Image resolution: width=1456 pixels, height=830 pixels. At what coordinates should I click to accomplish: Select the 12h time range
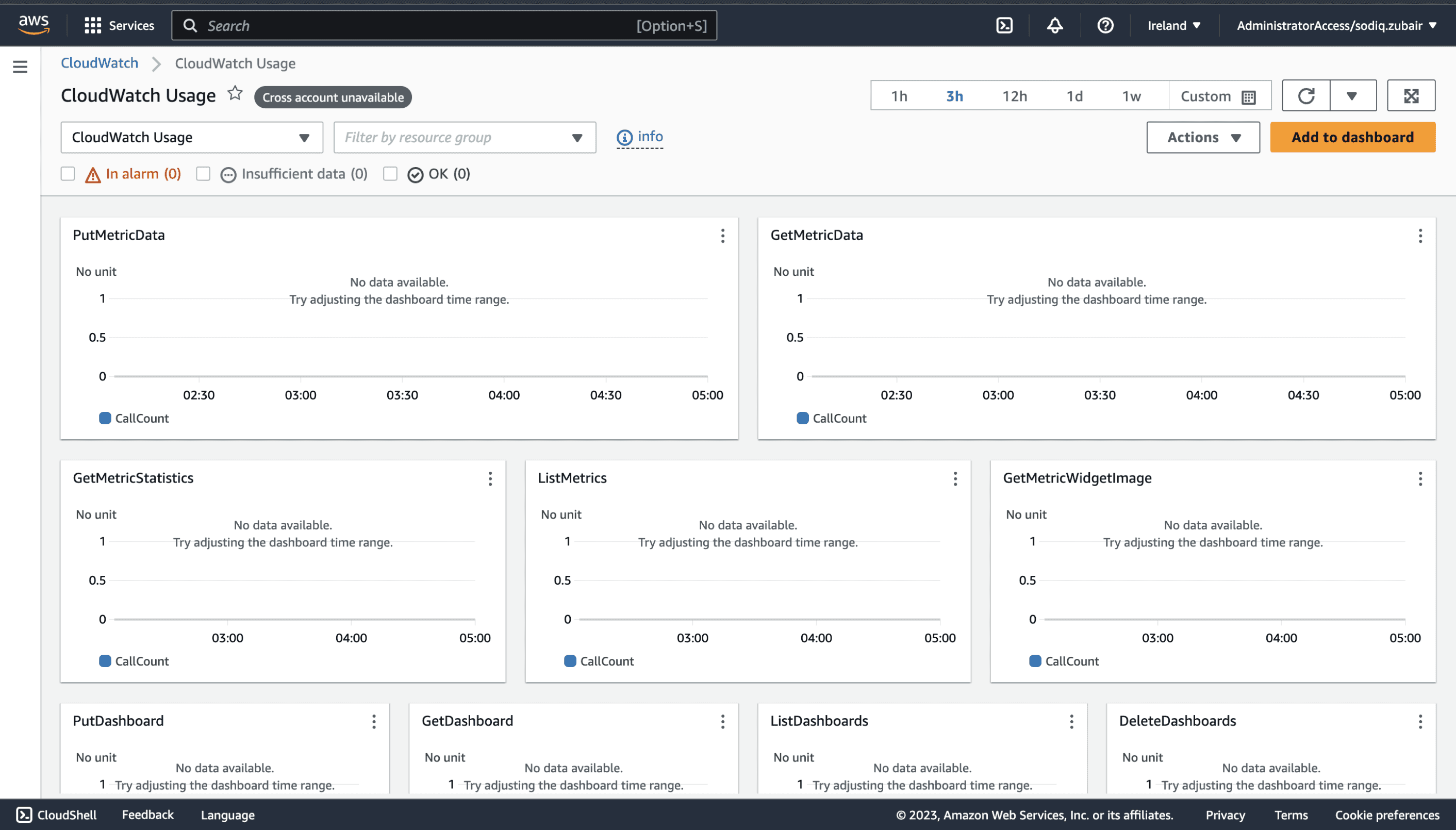coord(1014,96)
